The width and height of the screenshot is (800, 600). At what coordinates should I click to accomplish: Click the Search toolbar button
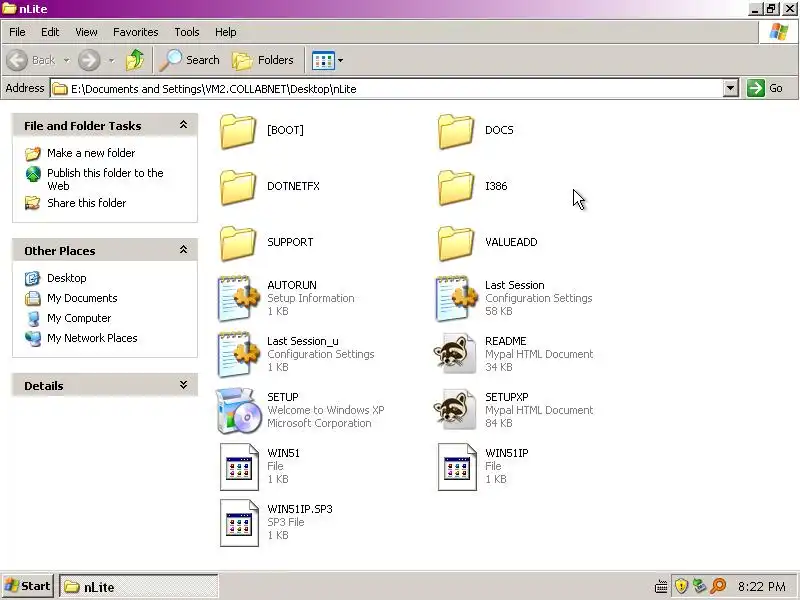click(x=190, y=60)
